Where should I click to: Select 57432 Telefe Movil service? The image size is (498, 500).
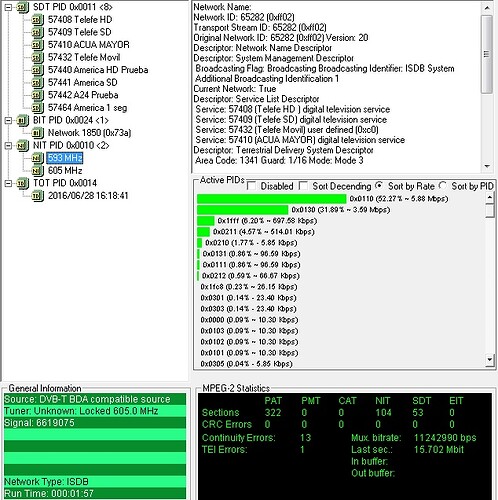pos(84,57)
